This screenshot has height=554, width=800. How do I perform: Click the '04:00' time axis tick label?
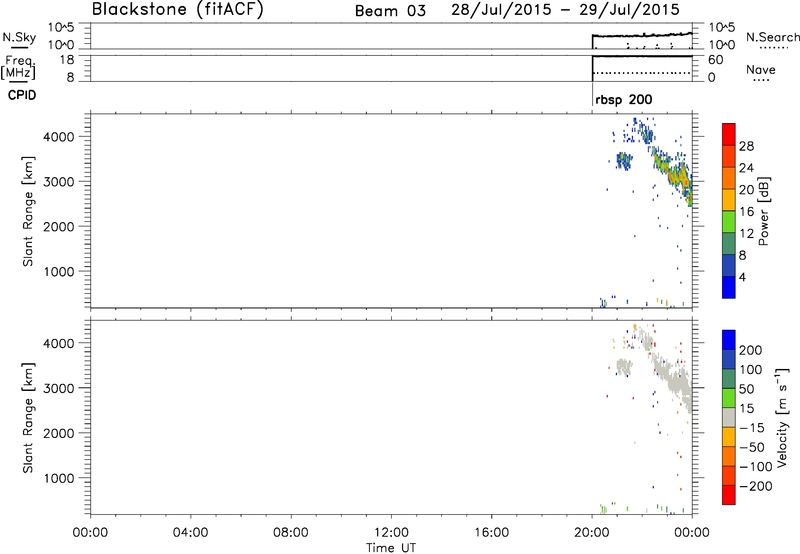point(190,533)
